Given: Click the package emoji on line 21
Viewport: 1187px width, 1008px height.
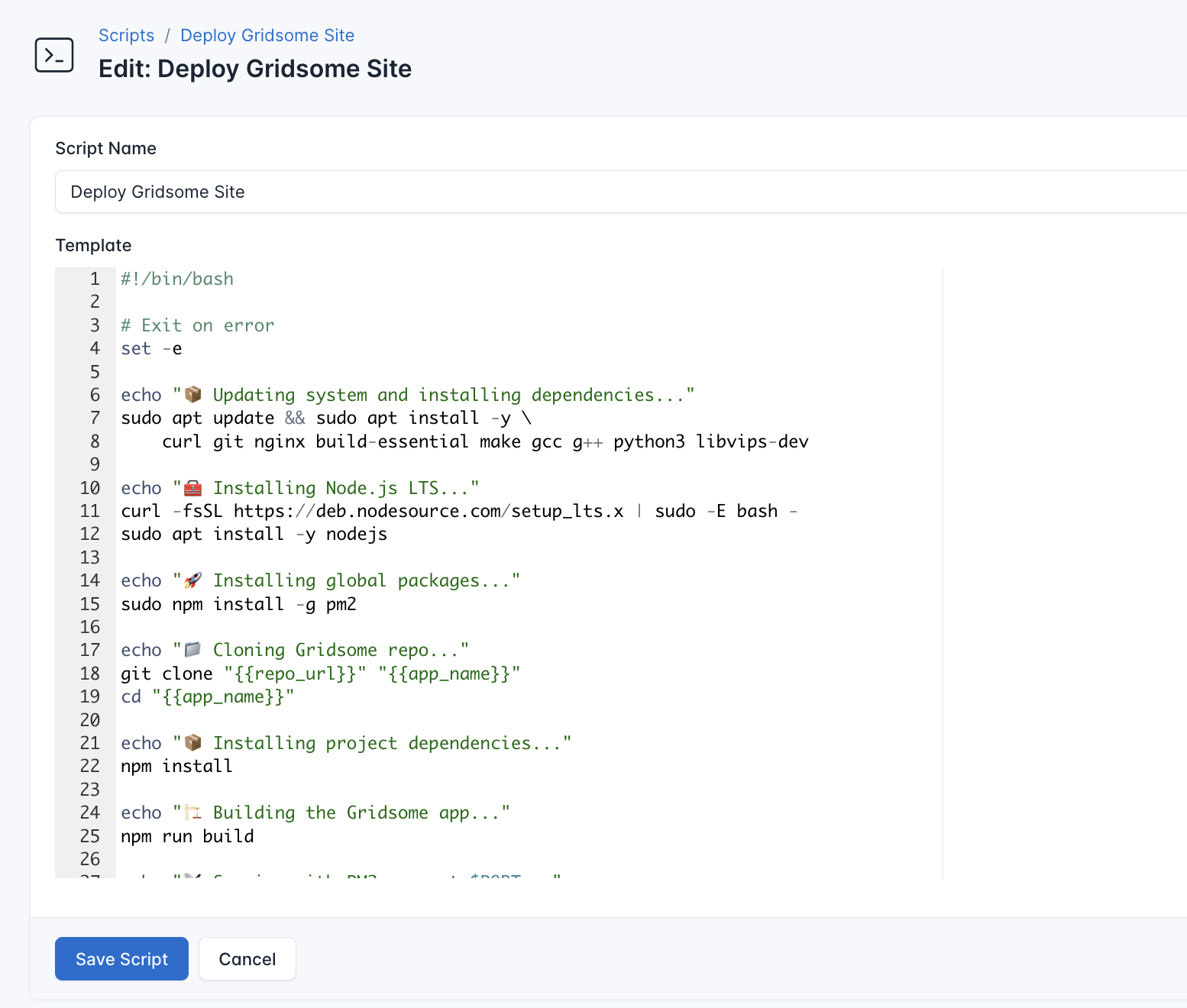Looking at the screenshot, I should 192,741.
